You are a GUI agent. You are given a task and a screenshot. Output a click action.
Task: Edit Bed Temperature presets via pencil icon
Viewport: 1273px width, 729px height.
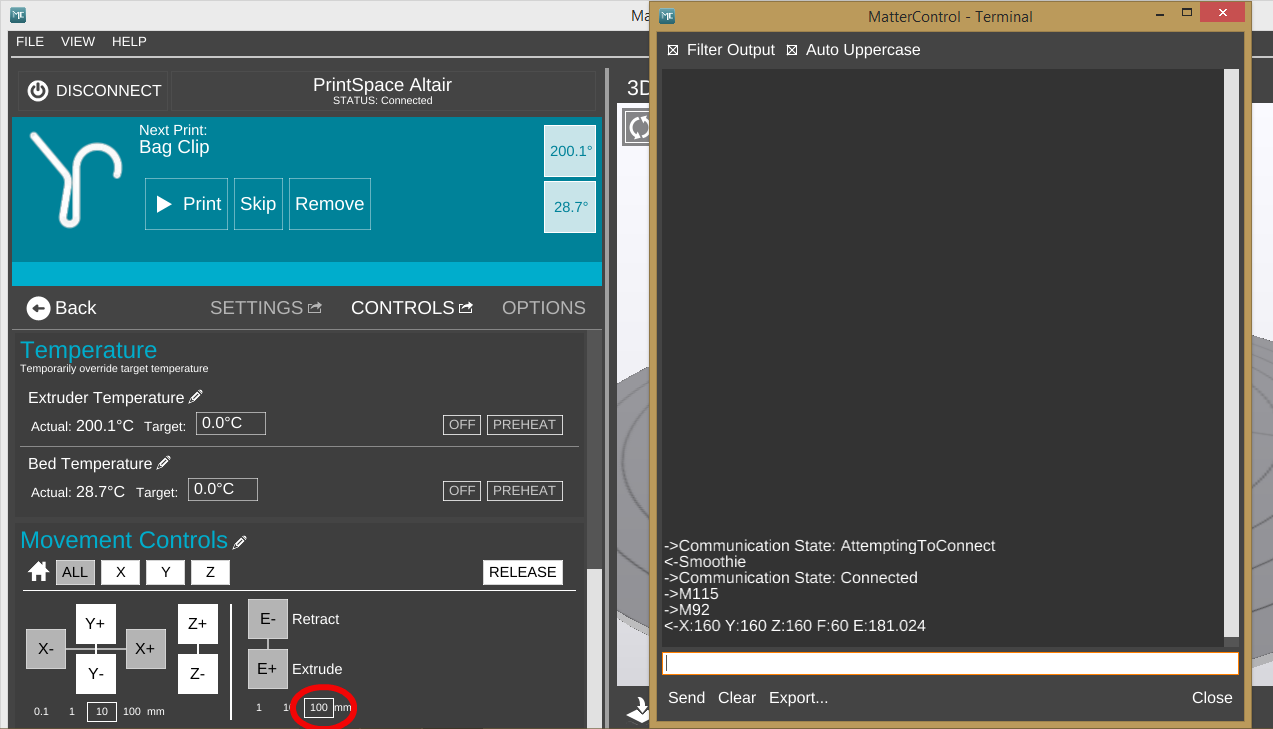(164, 463)
